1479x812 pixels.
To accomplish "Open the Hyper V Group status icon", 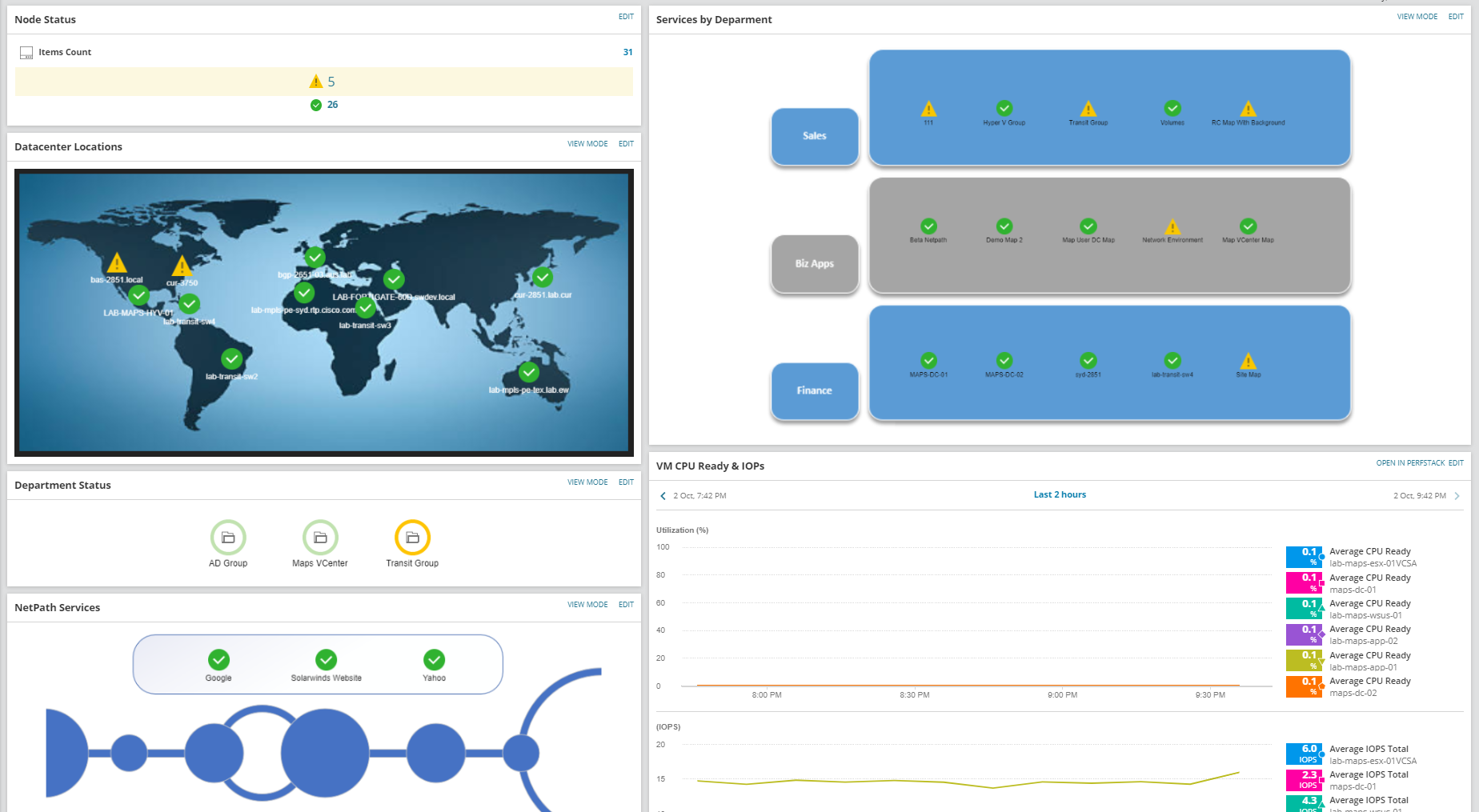I will 1004,108.
